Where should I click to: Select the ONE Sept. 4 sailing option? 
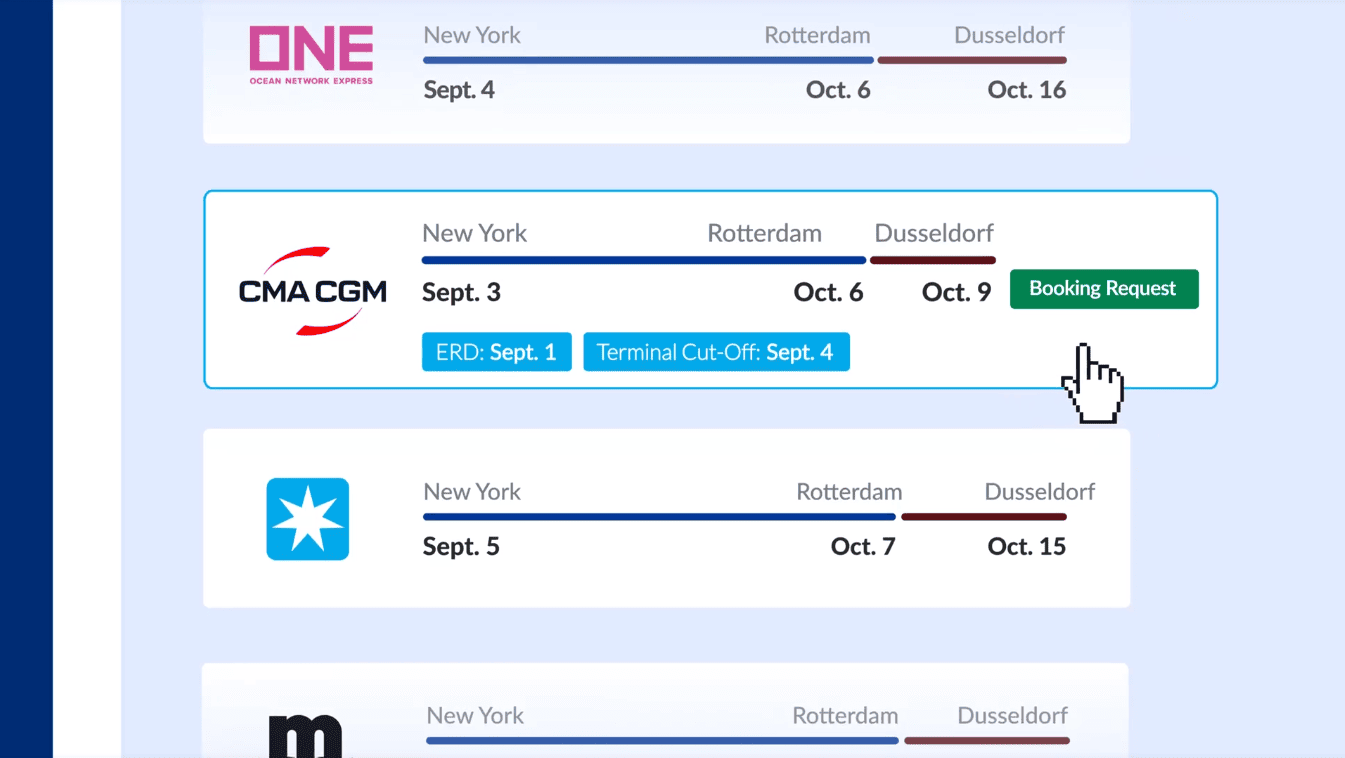[x=666, y=60]
